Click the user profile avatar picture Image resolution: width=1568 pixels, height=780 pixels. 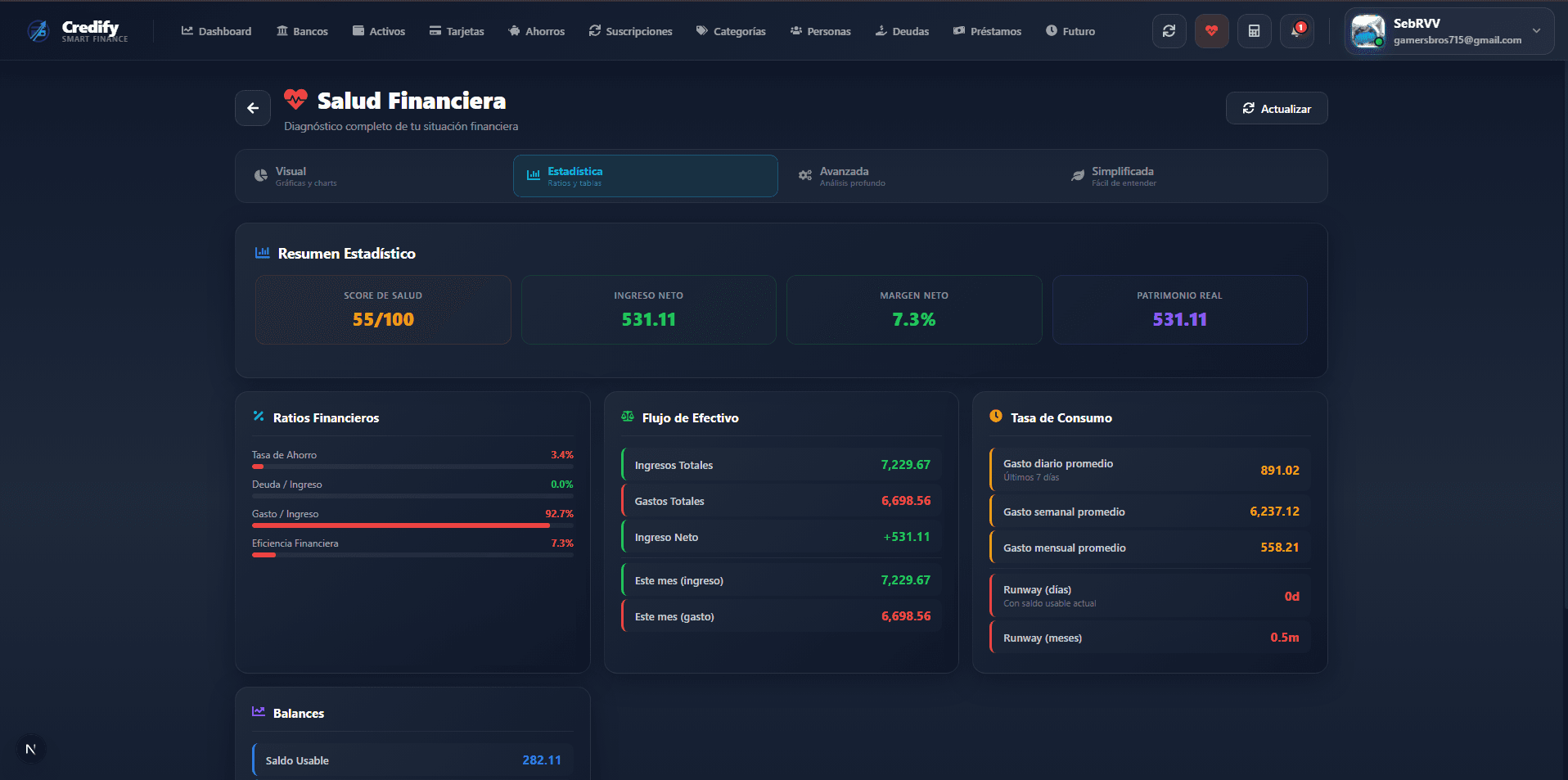pyautogui.click(x=1367, y=30)
